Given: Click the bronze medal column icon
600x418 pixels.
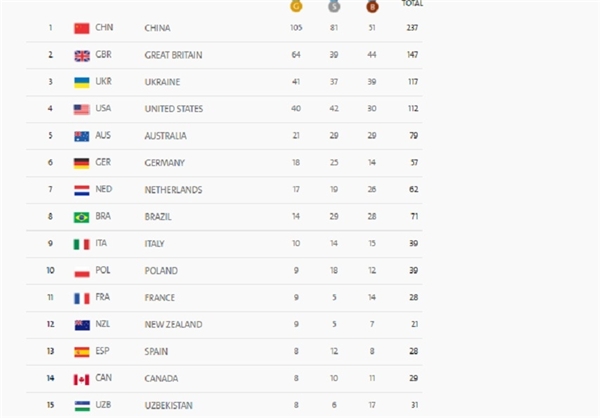Looking at the screenshot, I should pos(372,6).
